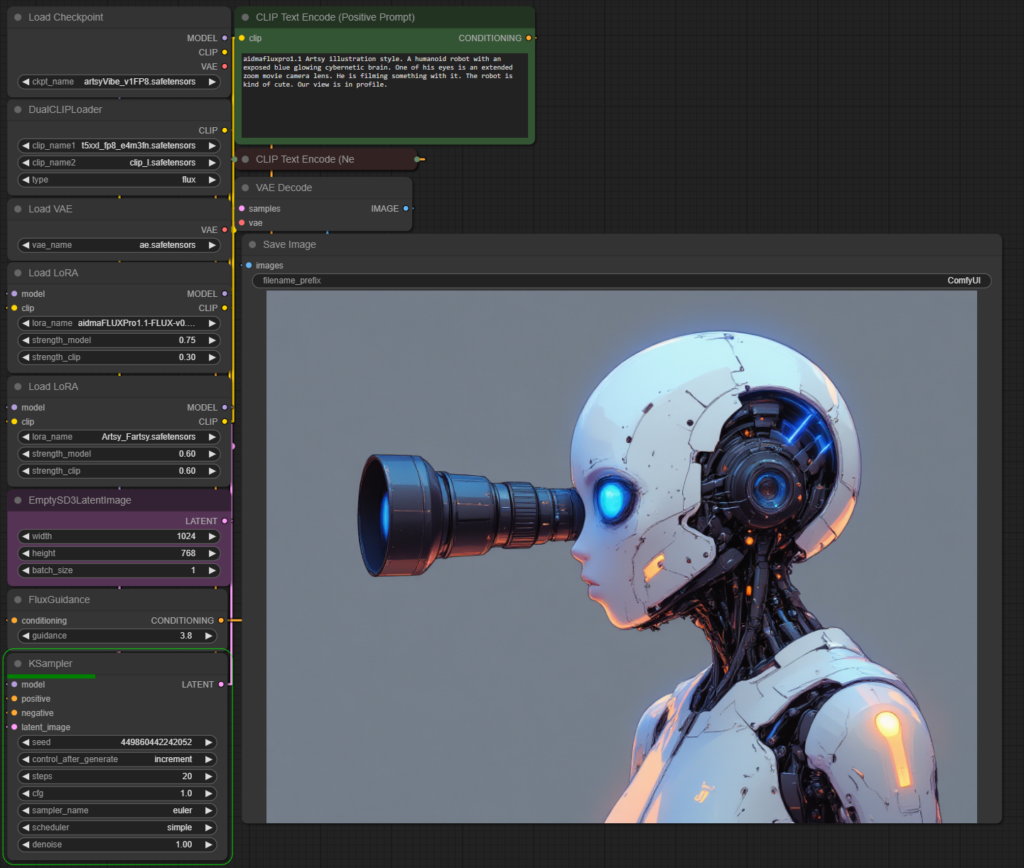The image size is (1024, 868).
Task: Open scheduler simple dropdown
Action: [118, 828]
